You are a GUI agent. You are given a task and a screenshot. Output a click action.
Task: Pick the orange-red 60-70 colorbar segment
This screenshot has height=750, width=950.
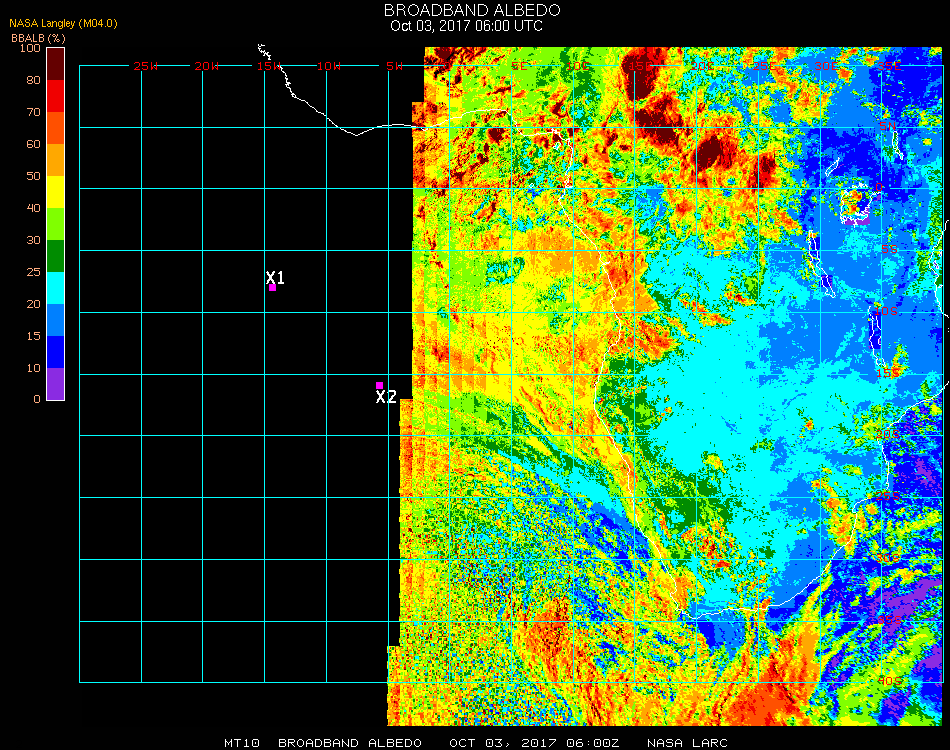click(56, 128)
